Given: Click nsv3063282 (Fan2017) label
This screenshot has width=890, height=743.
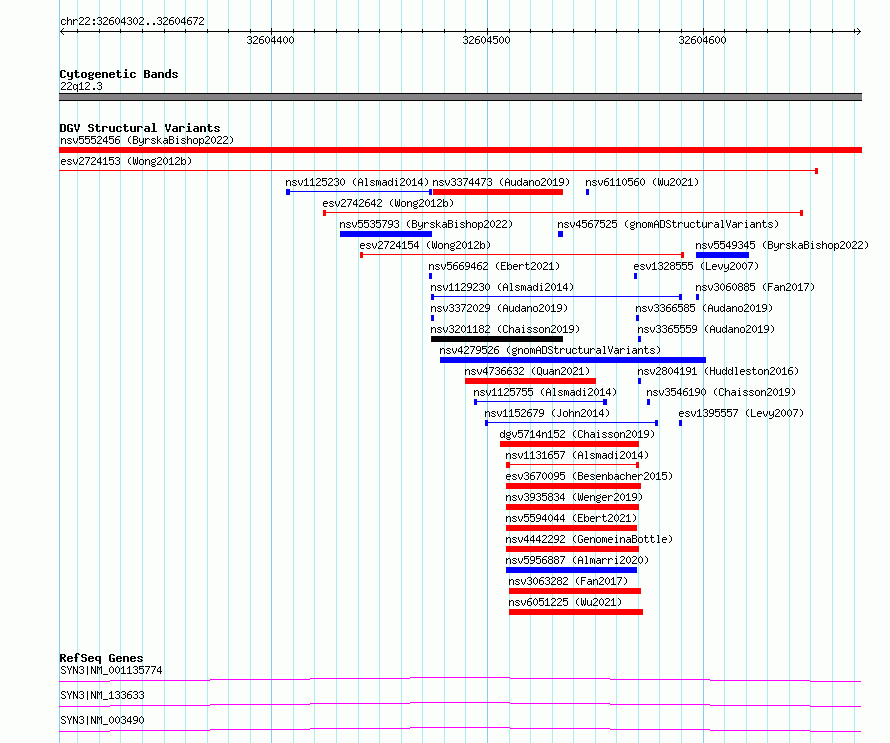Looking at the screenshot, I should click(x=568, y=581).
